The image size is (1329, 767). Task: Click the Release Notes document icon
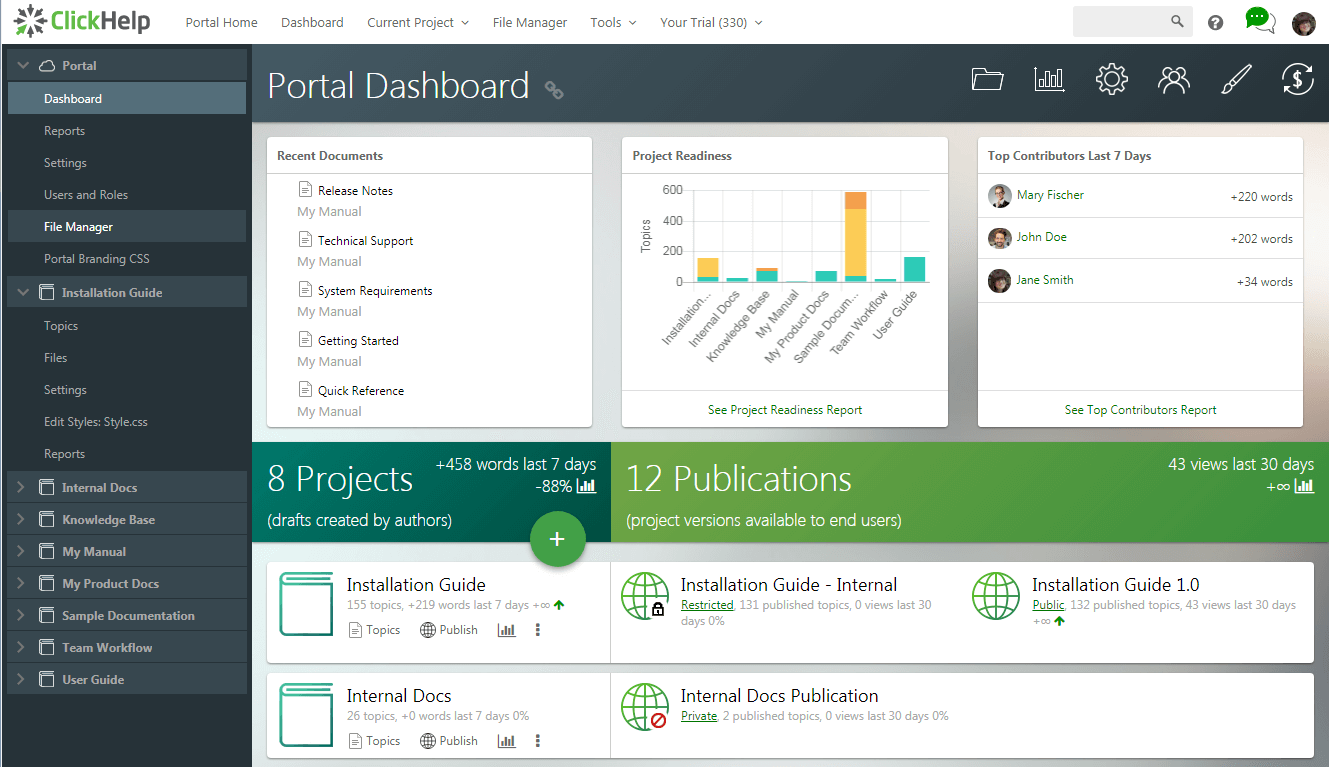(305, 189)
